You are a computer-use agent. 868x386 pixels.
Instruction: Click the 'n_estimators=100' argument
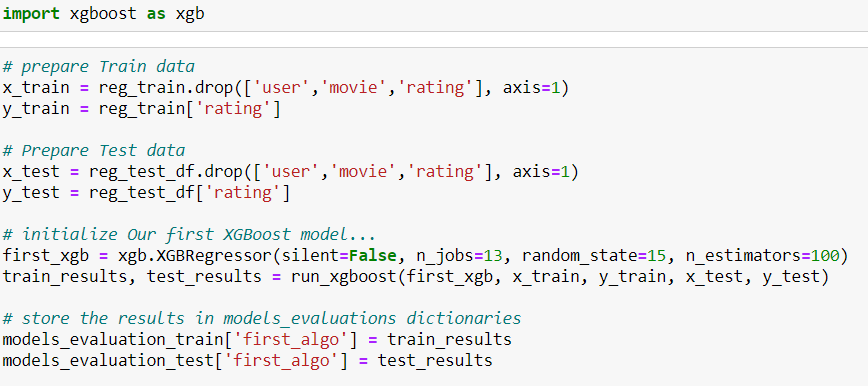click(x=762, y=256)
